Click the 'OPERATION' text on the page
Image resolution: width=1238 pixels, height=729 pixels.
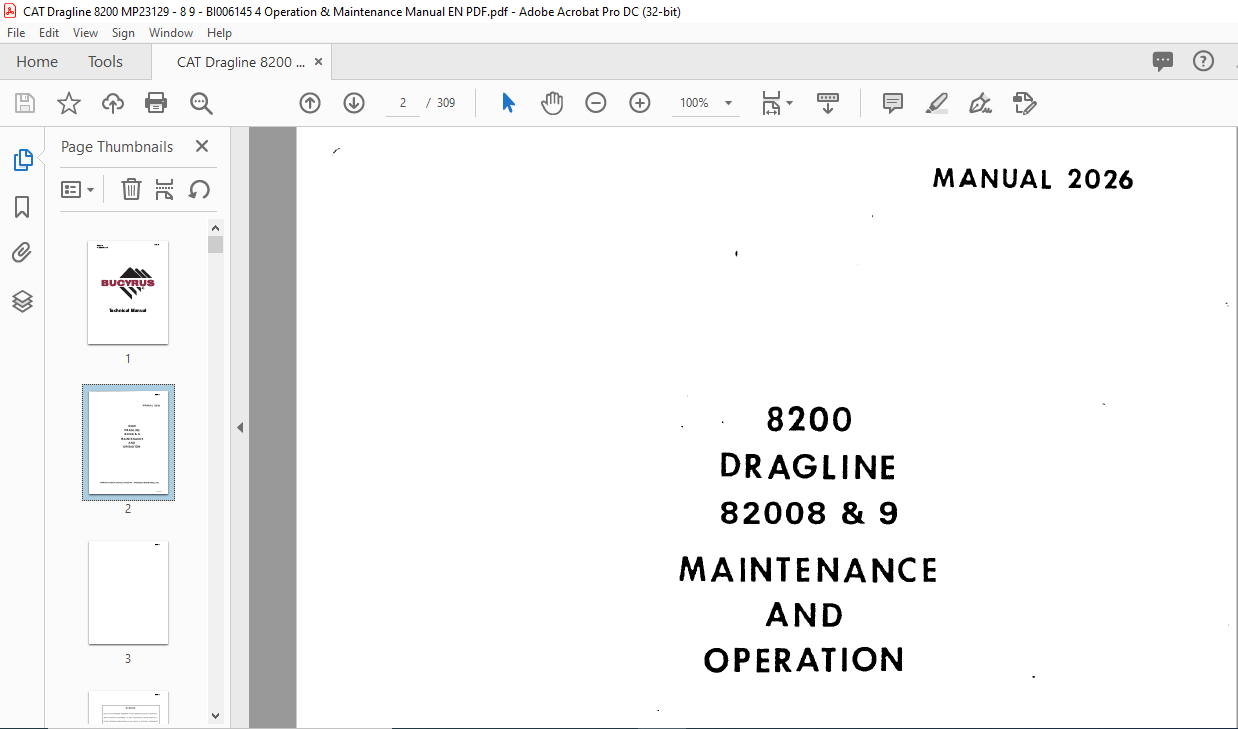point(804,660)
